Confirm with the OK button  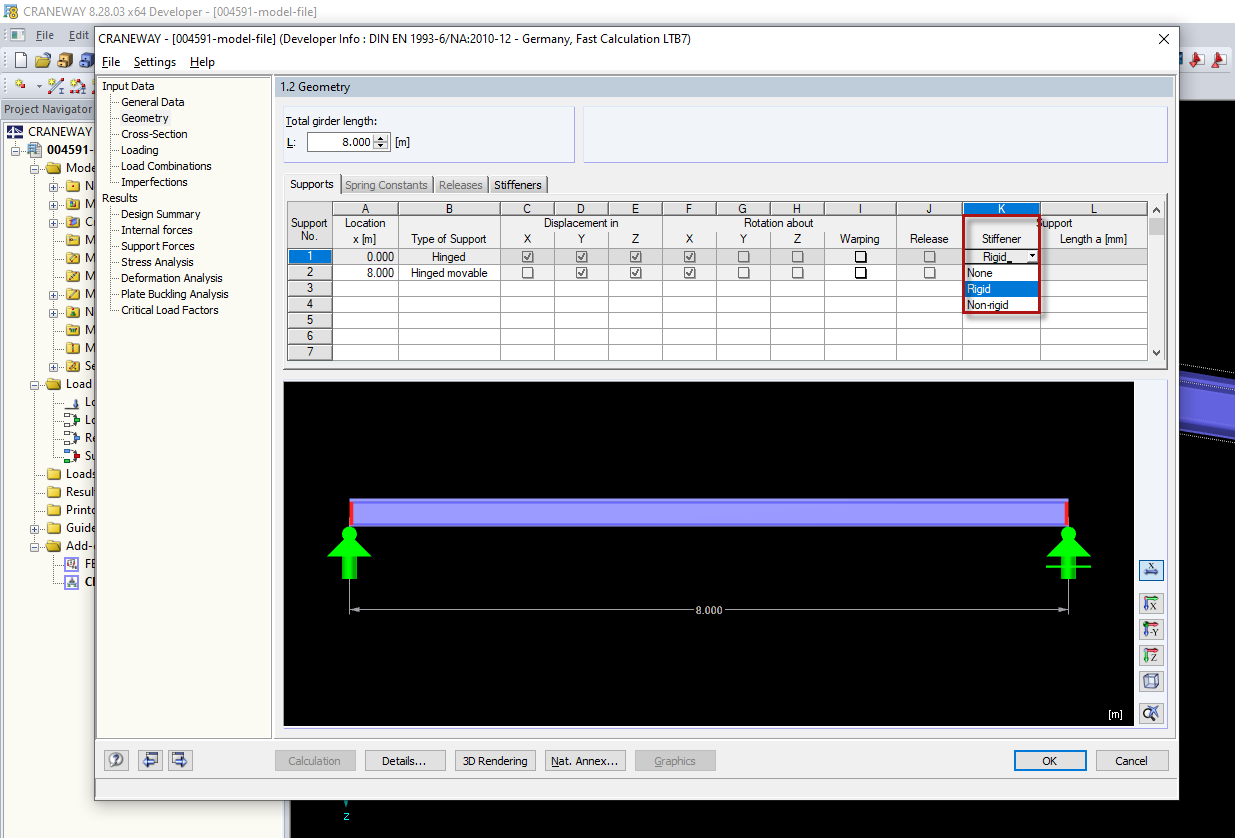click(1050, 761)
